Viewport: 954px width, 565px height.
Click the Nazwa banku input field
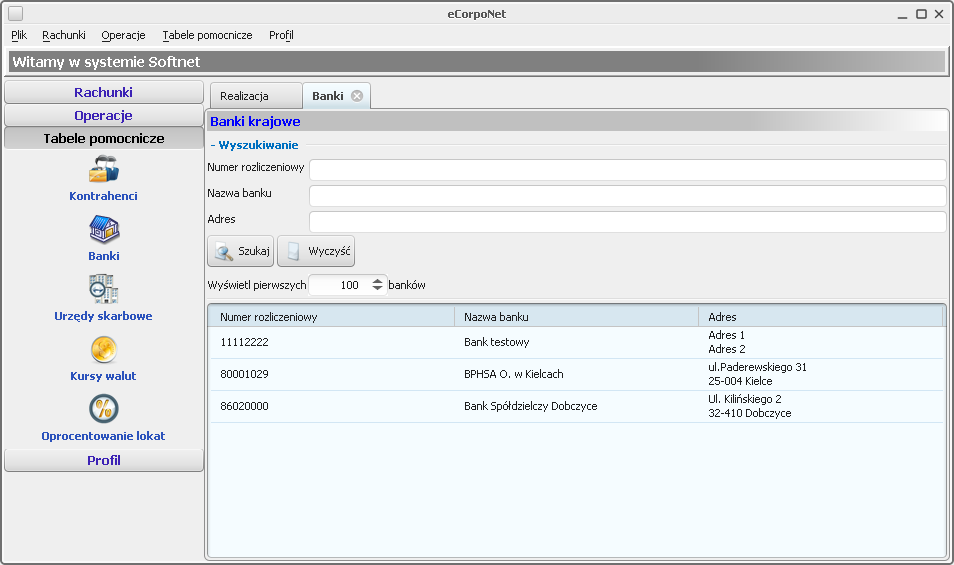click(627, 196)
